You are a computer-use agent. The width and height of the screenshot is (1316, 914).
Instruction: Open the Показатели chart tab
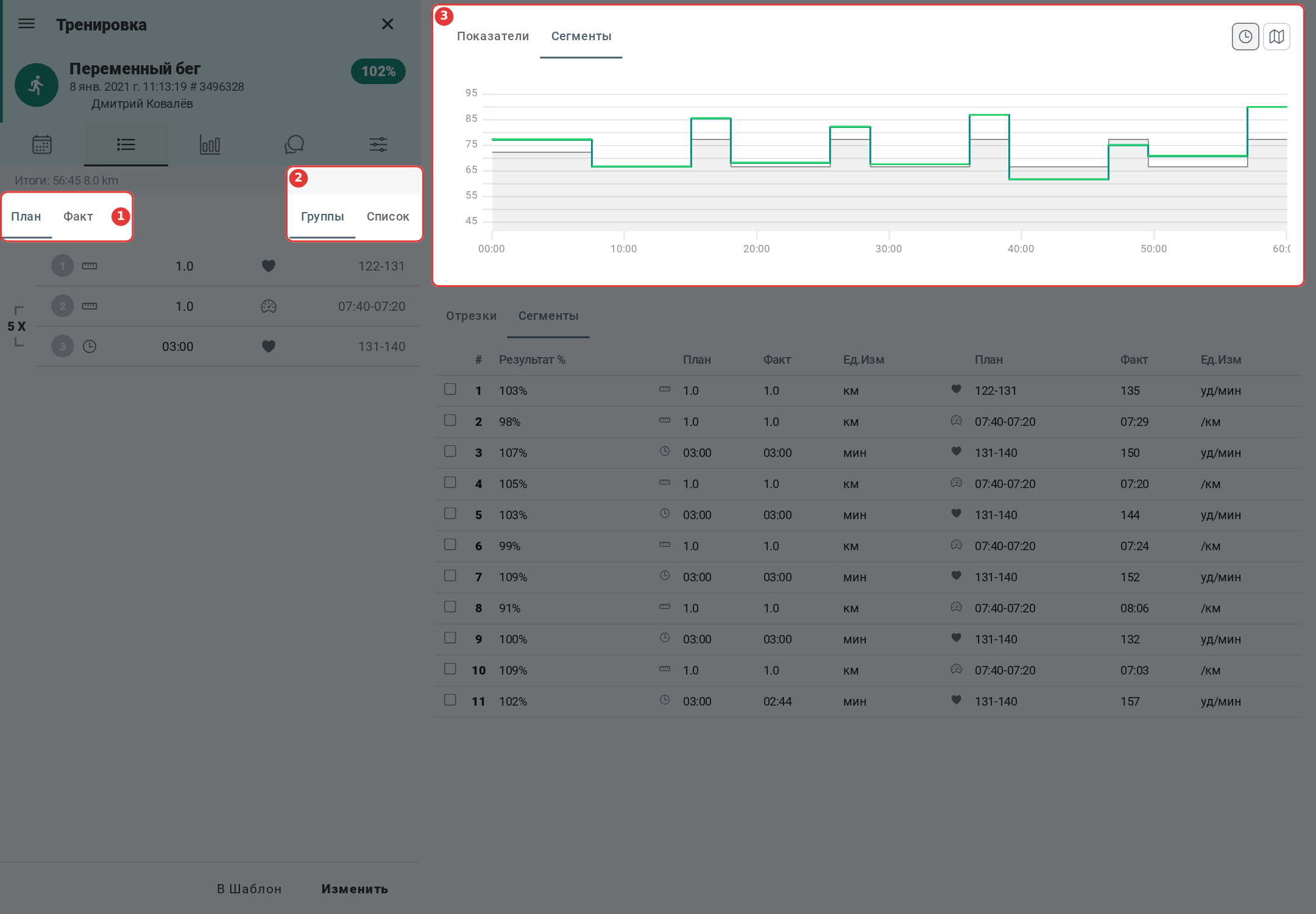(x=493, y=36)
